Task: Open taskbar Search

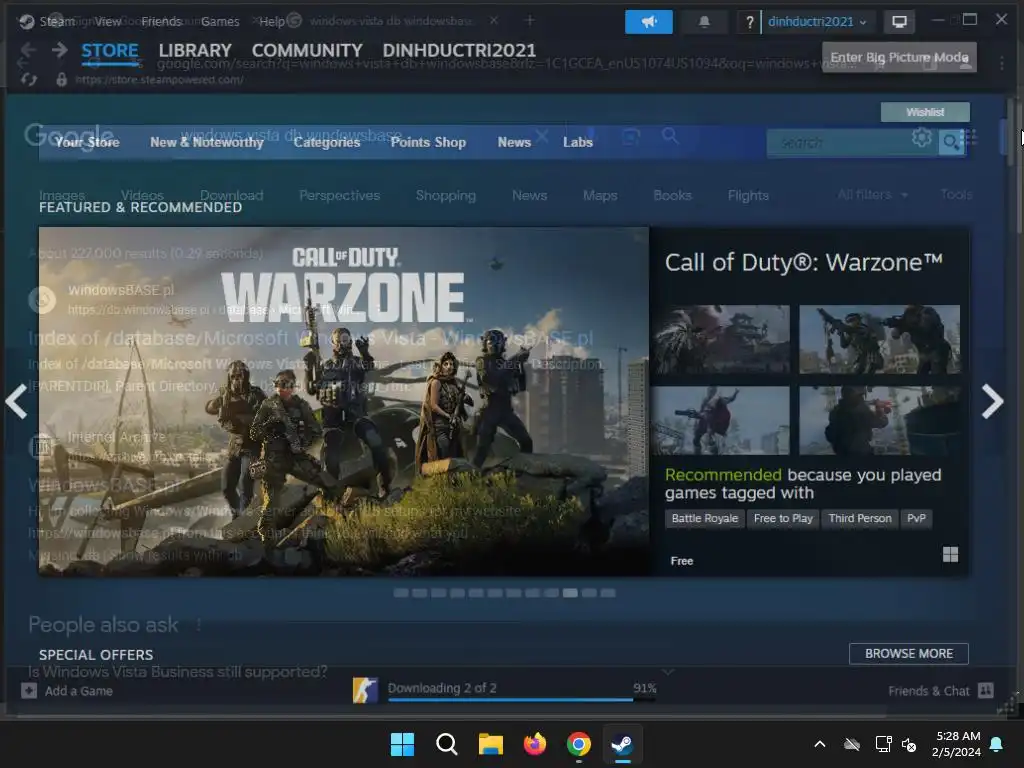Action: [447, 744]
